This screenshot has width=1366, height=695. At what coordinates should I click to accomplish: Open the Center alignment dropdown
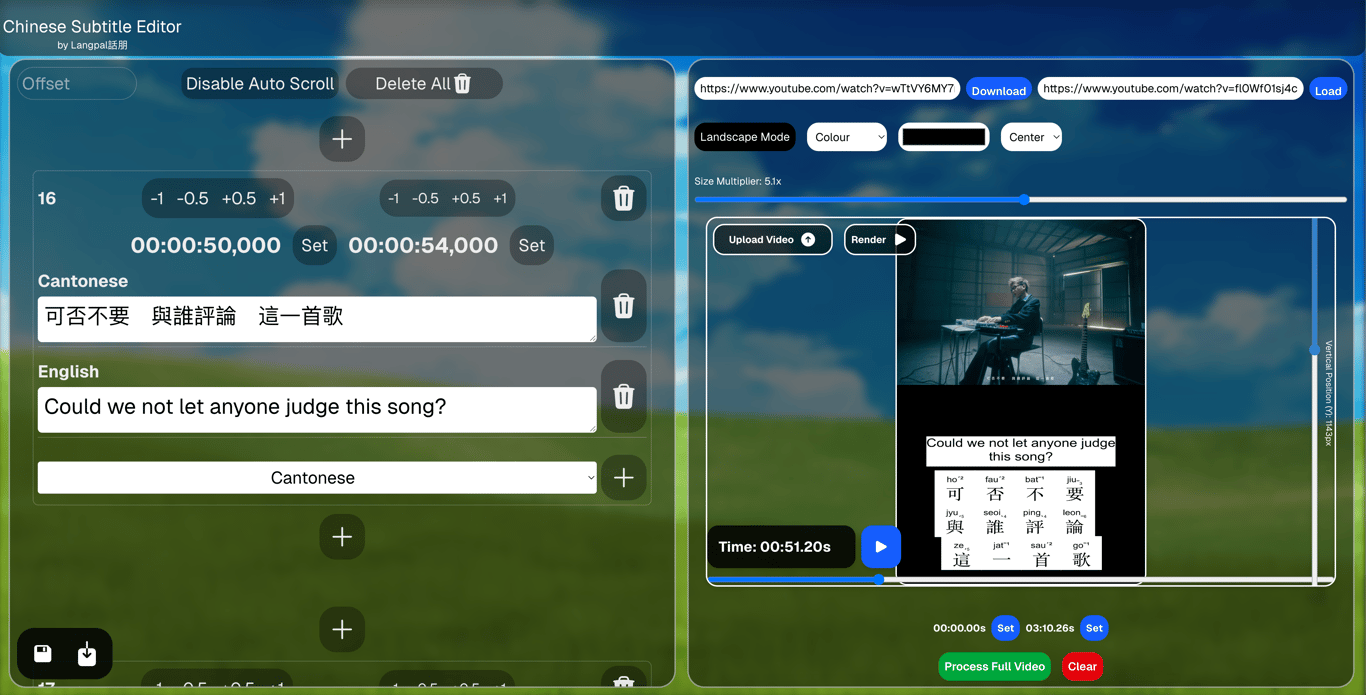(x=1031, y=137)
